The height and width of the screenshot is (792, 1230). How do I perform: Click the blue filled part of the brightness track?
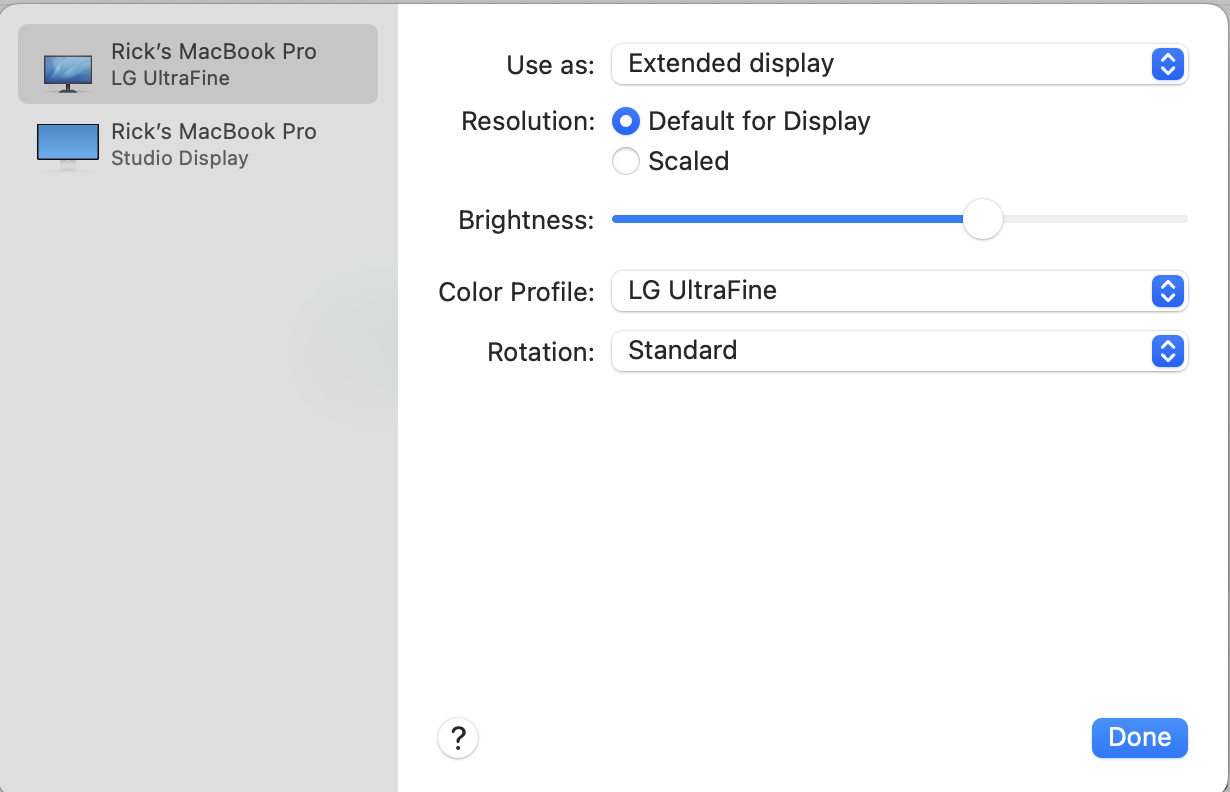[787, 219]
